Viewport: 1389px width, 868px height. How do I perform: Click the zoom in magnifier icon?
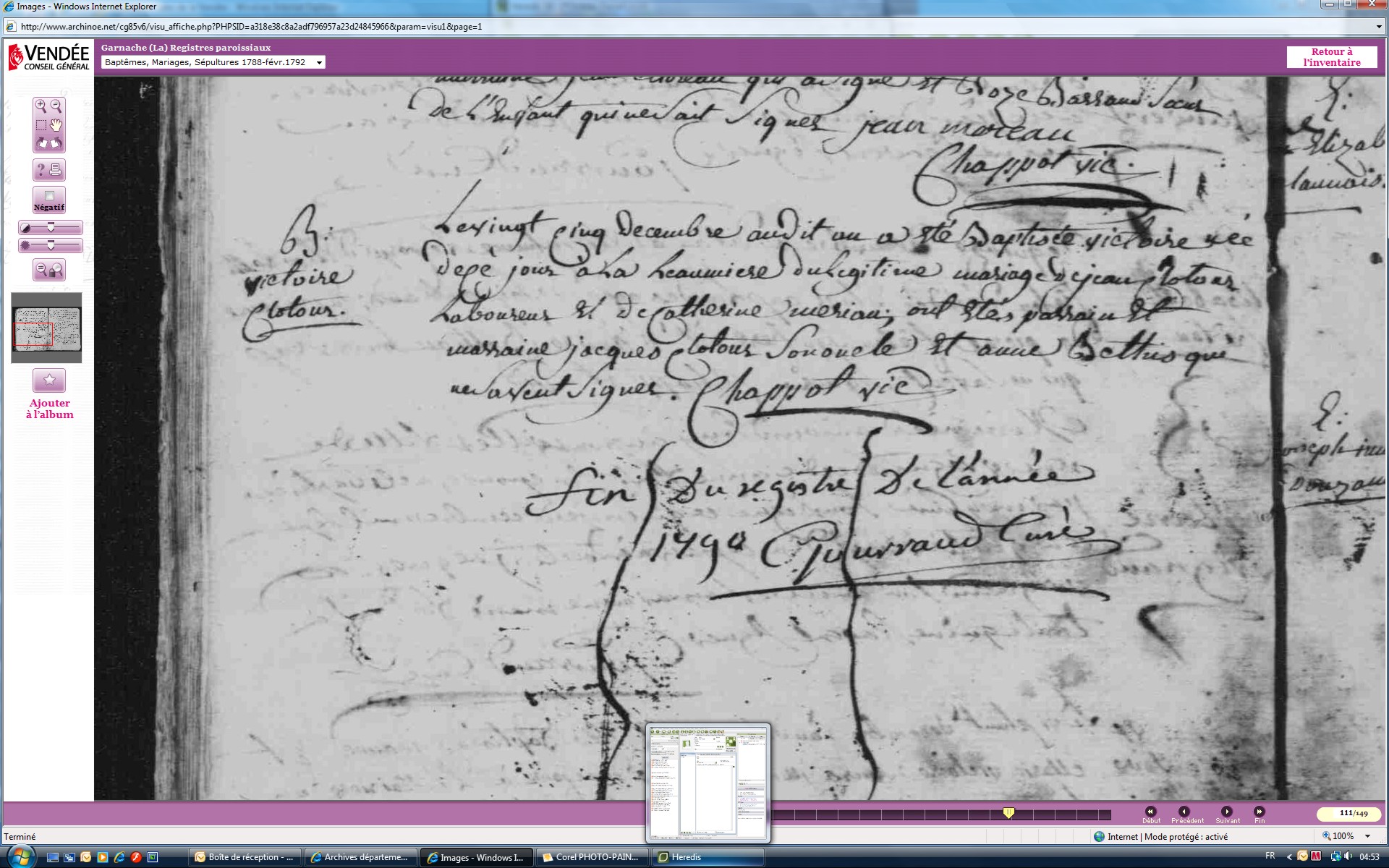point(41,106)
